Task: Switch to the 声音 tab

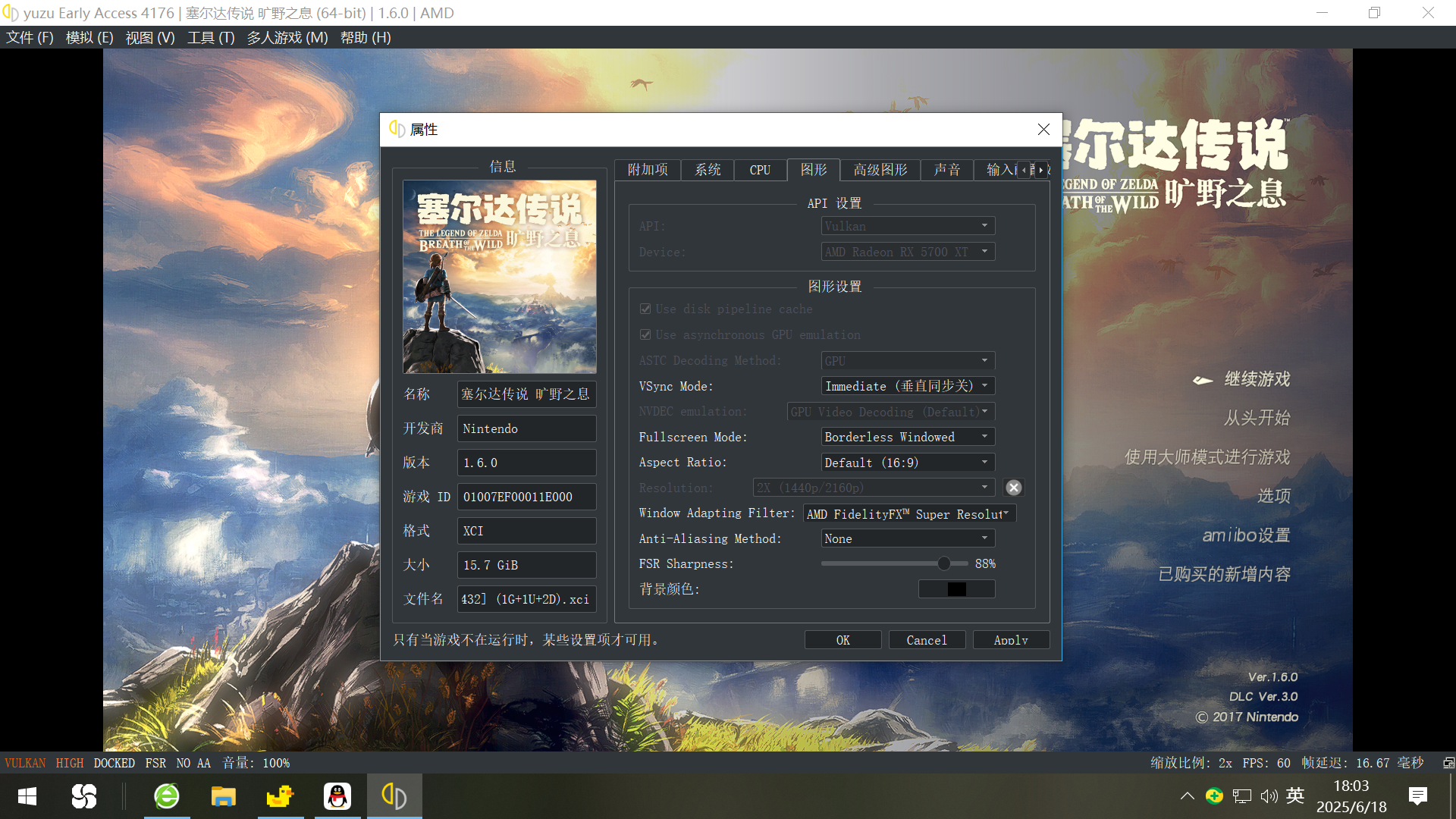Action: coord(947,170)
